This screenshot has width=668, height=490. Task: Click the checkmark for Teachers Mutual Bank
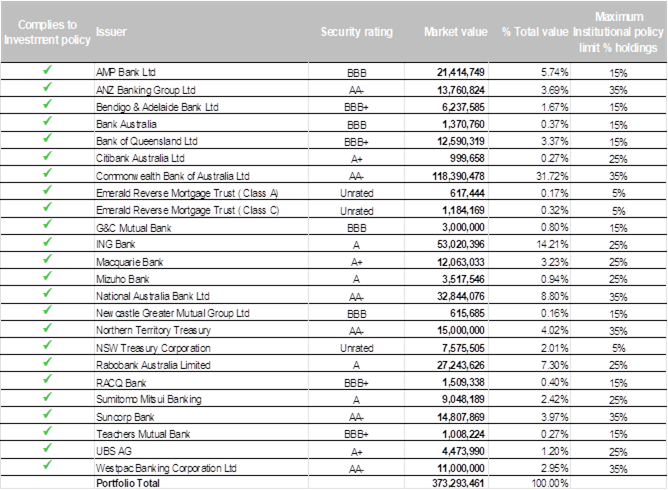47,431
